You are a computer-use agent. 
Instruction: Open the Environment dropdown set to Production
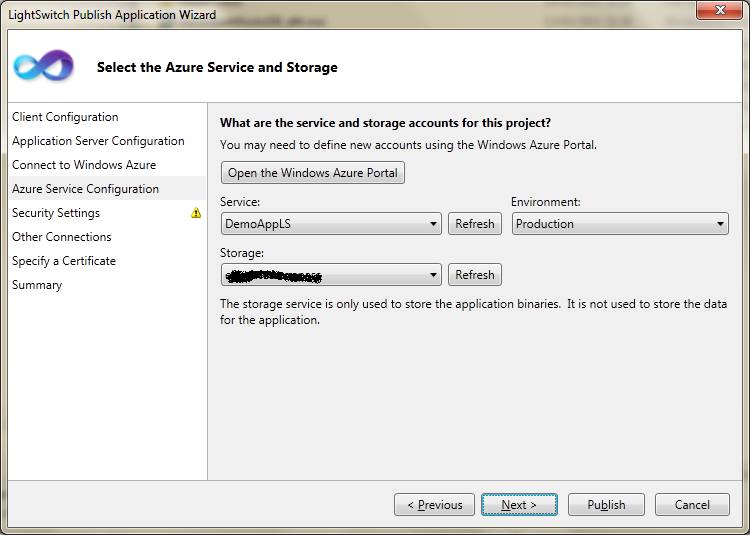[x=620, y=224]
